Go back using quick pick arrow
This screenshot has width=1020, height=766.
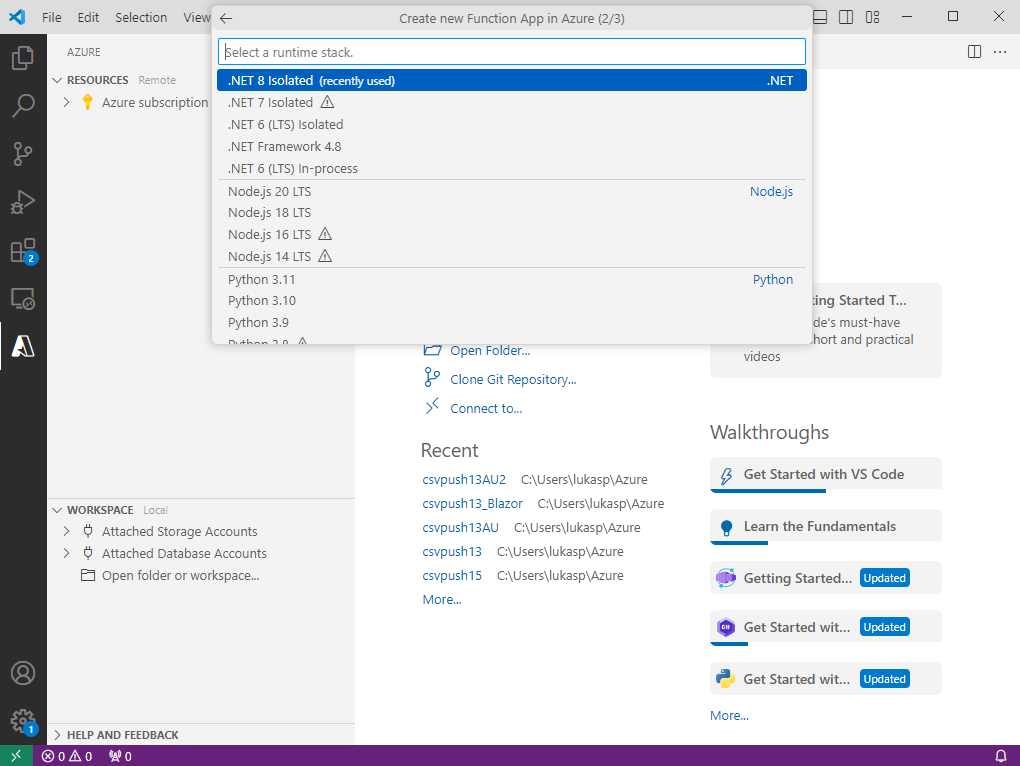226,18
